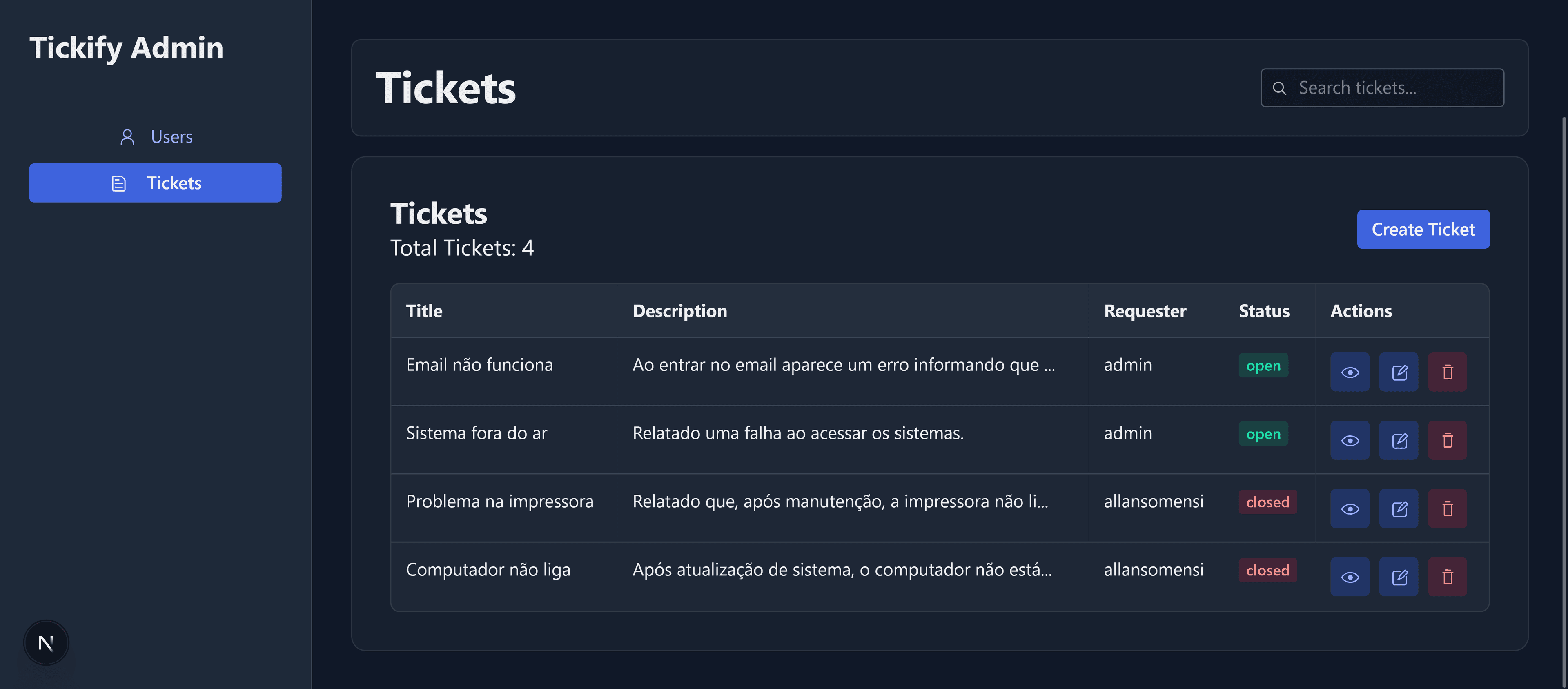This screenshot has width=1568, height=689.
Task: Edit the 'Problema na impressora' ticket
Action: [x=1398, y=508]
